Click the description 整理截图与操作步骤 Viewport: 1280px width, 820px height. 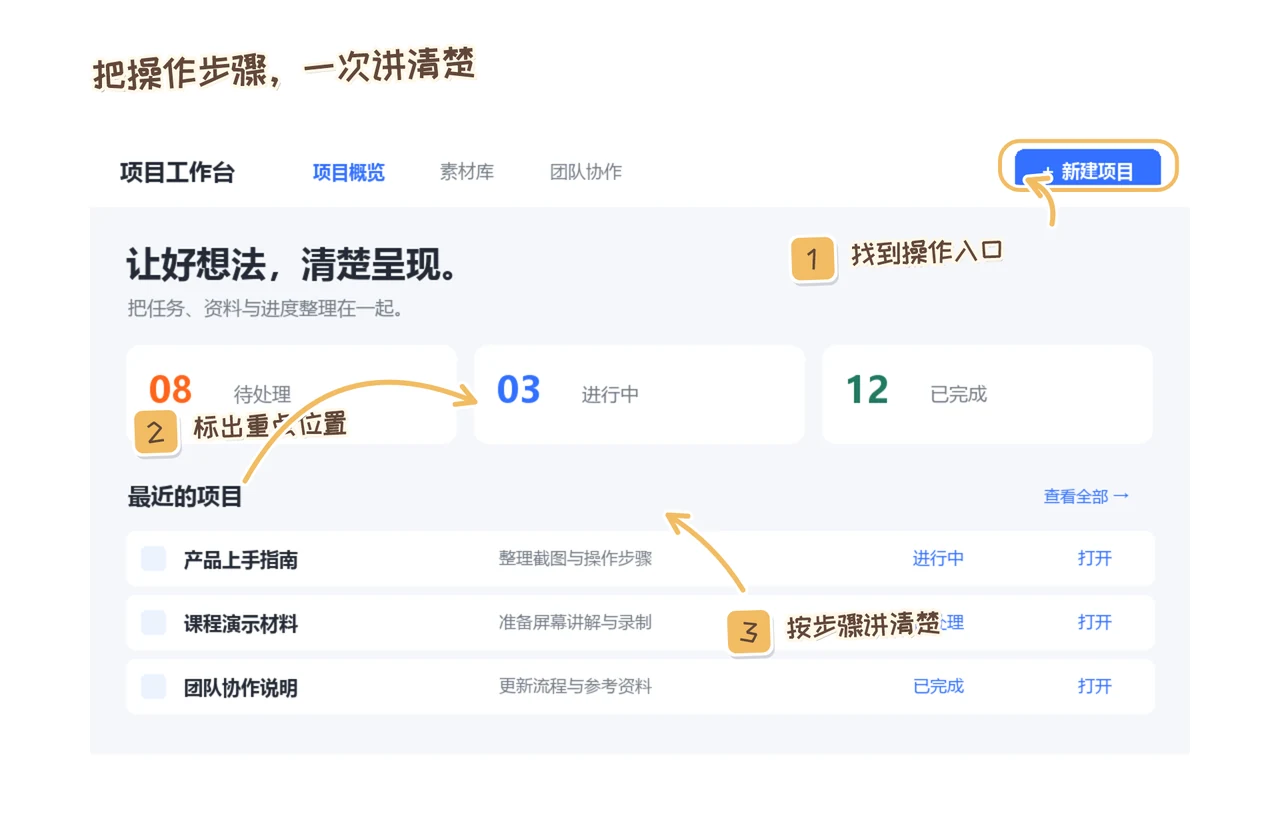point(575,558)
